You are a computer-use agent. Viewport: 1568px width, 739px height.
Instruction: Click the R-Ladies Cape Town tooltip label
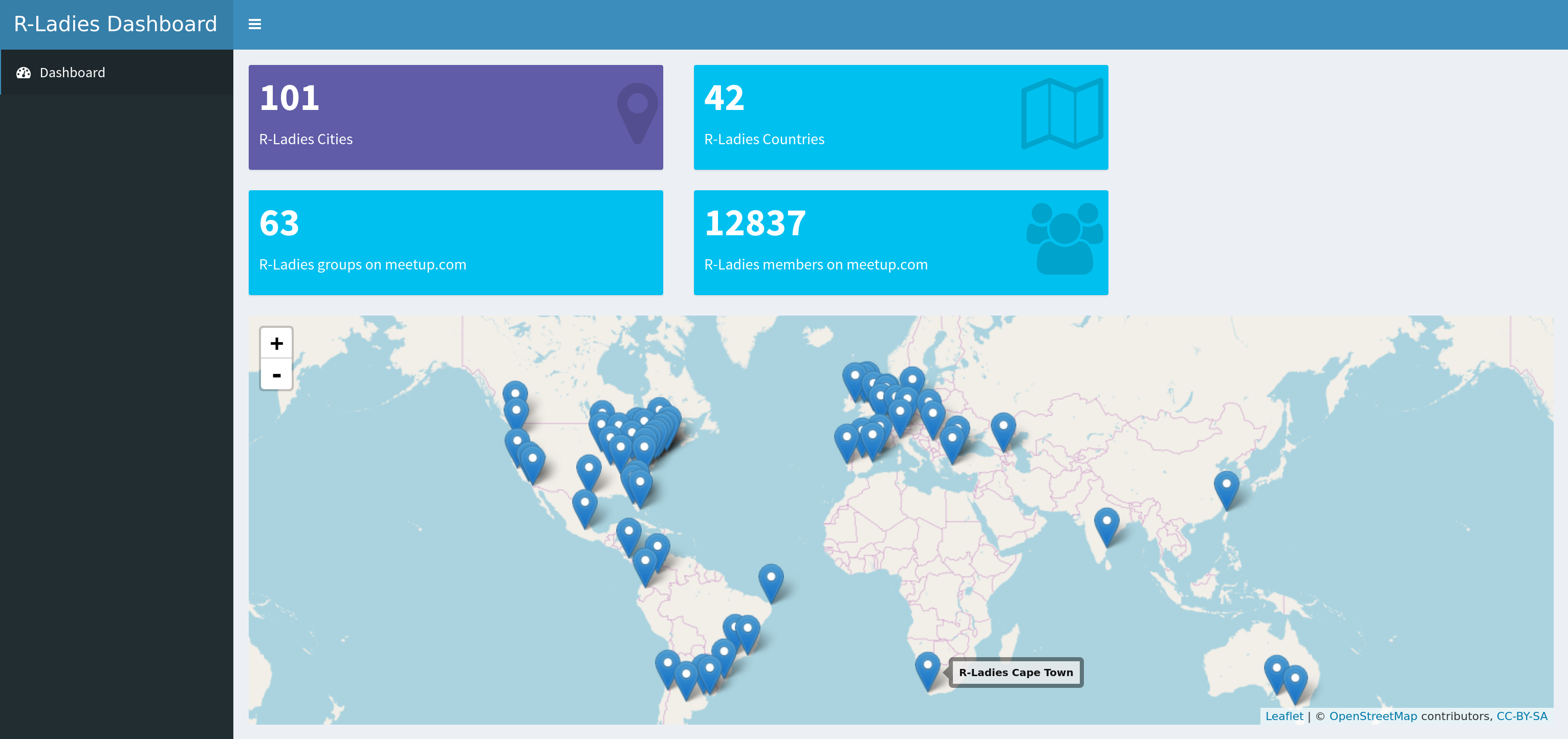tap(1015, 672)
